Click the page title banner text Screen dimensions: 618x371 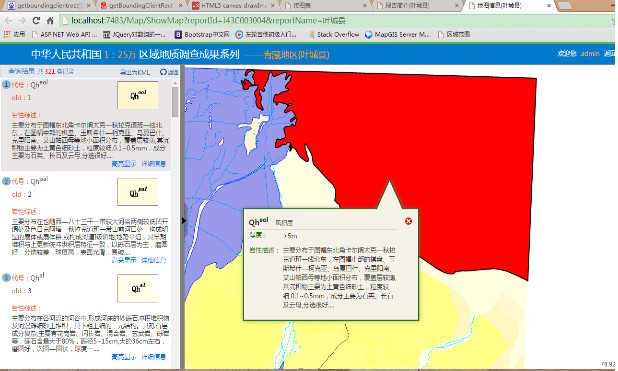point(135,54)
